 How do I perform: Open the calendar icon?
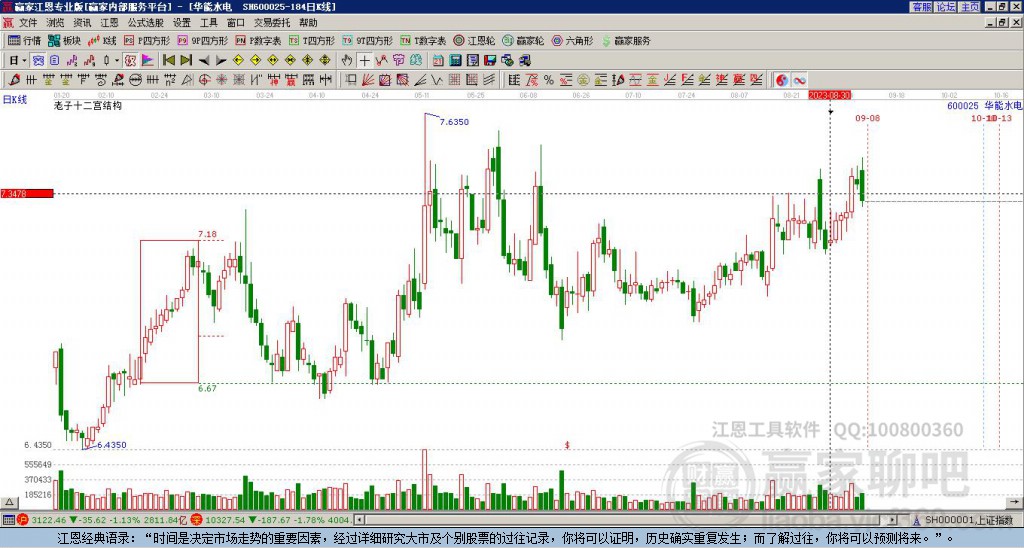(438, 61)
